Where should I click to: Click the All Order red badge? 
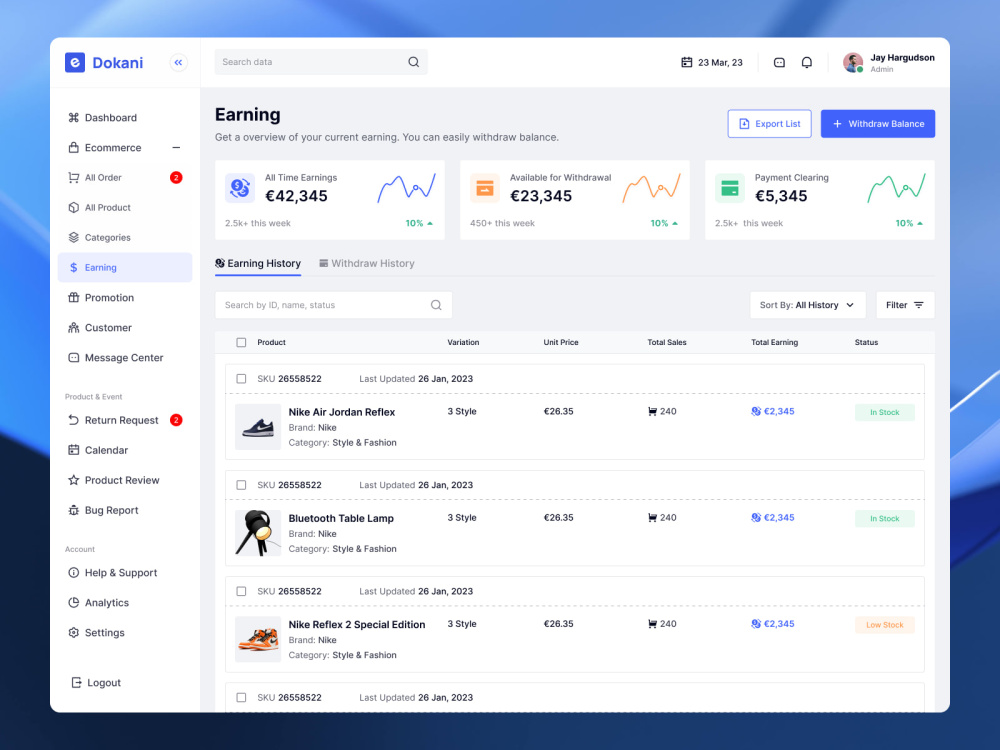176,177
